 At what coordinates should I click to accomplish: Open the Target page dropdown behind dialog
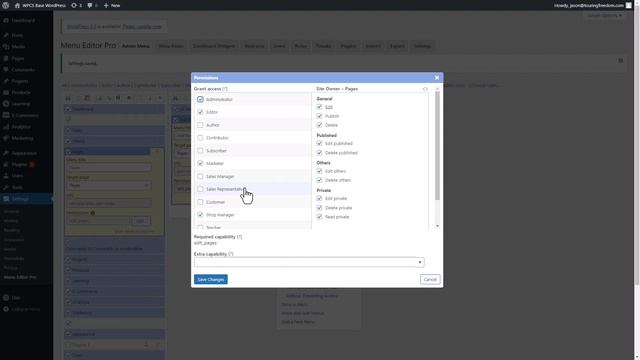pos(109,185)
